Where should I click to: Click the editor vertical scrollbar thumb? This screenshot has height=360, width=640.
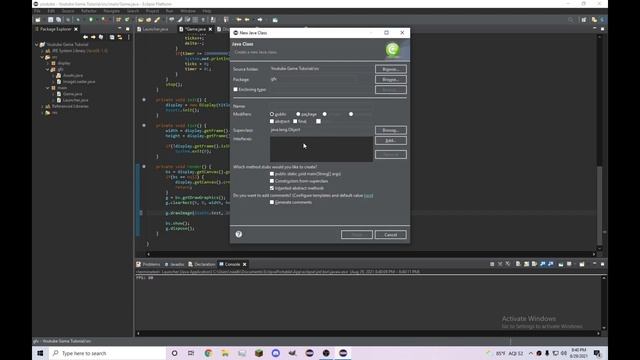(599, 206)
